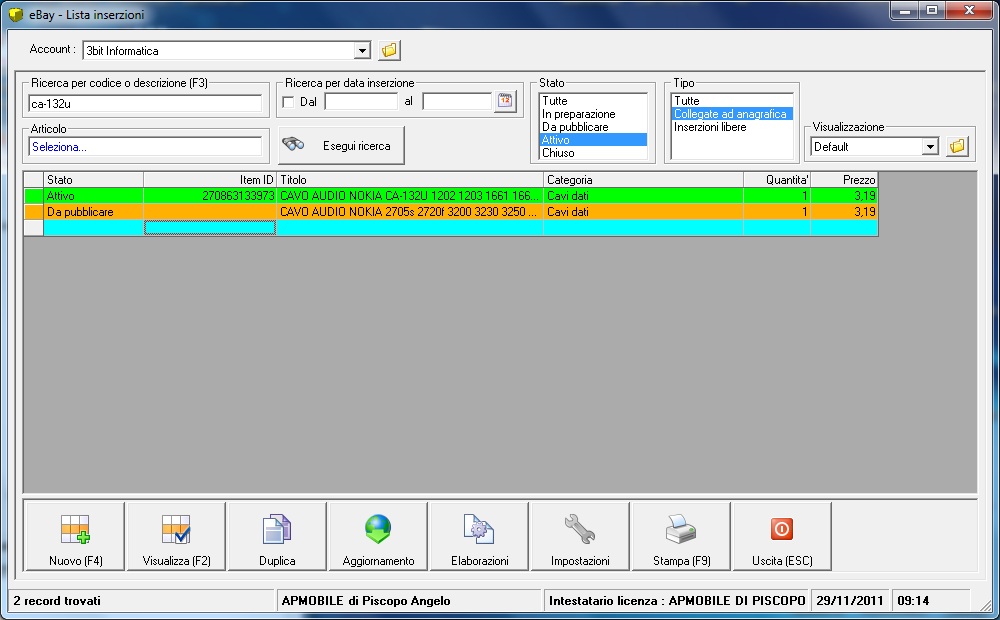The width and height of the screenshot is (1000, 620).
Task: Click the search field containing ca-132u
Action: [145, 103]
